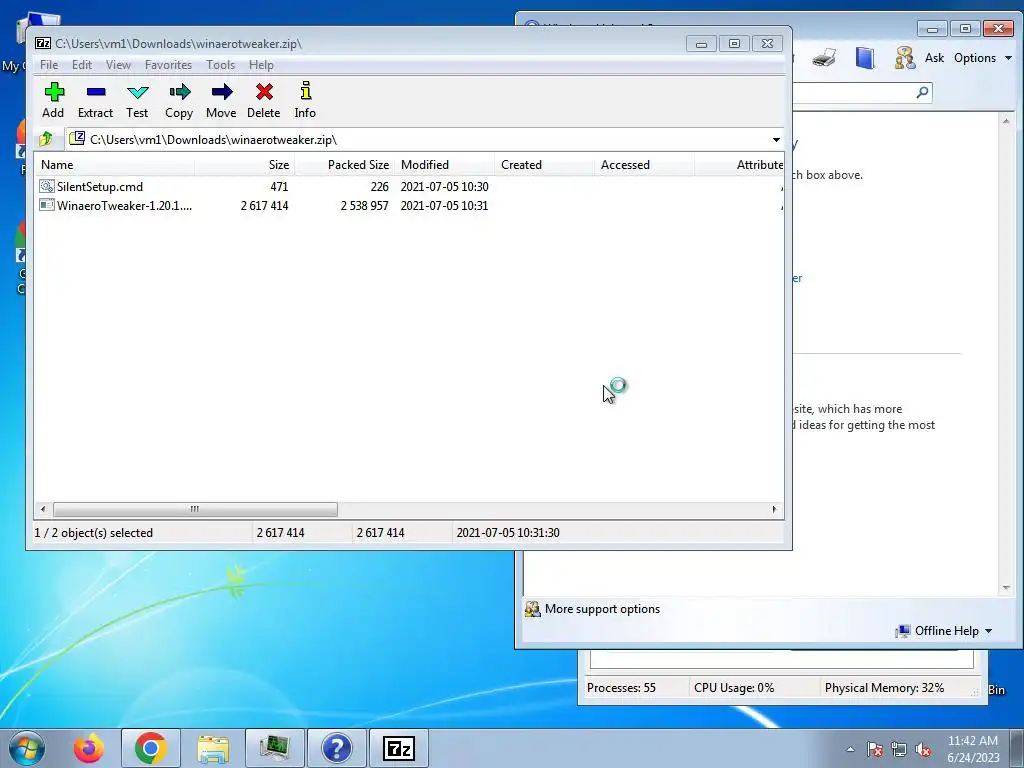Viewport: 1024px width, 768px height.
Task: Click the Ask icon in Help window
Action: 904,58
